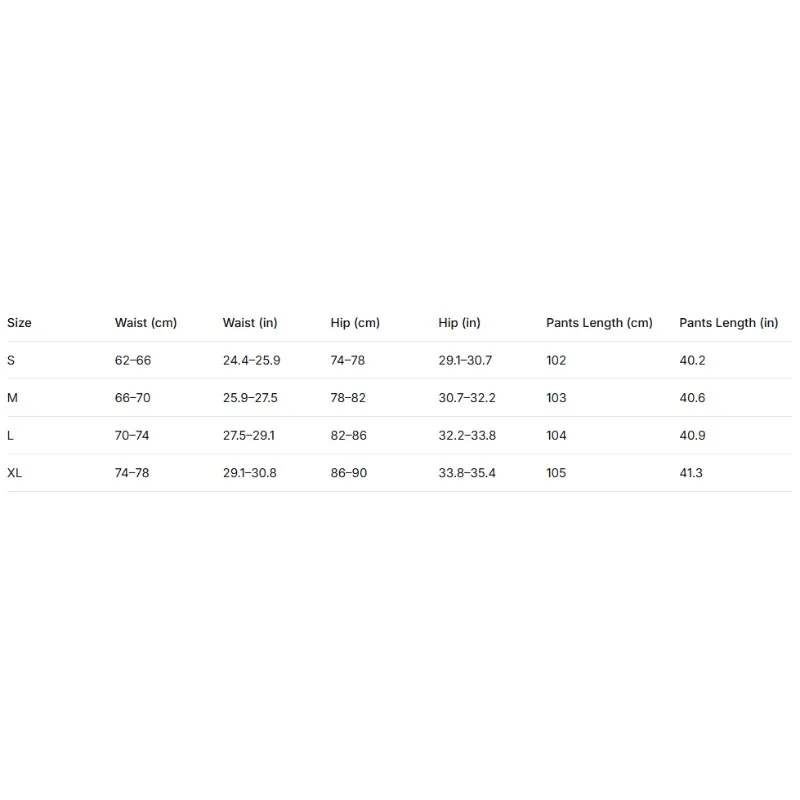Select the L size row label

click(x=10, y=436)
